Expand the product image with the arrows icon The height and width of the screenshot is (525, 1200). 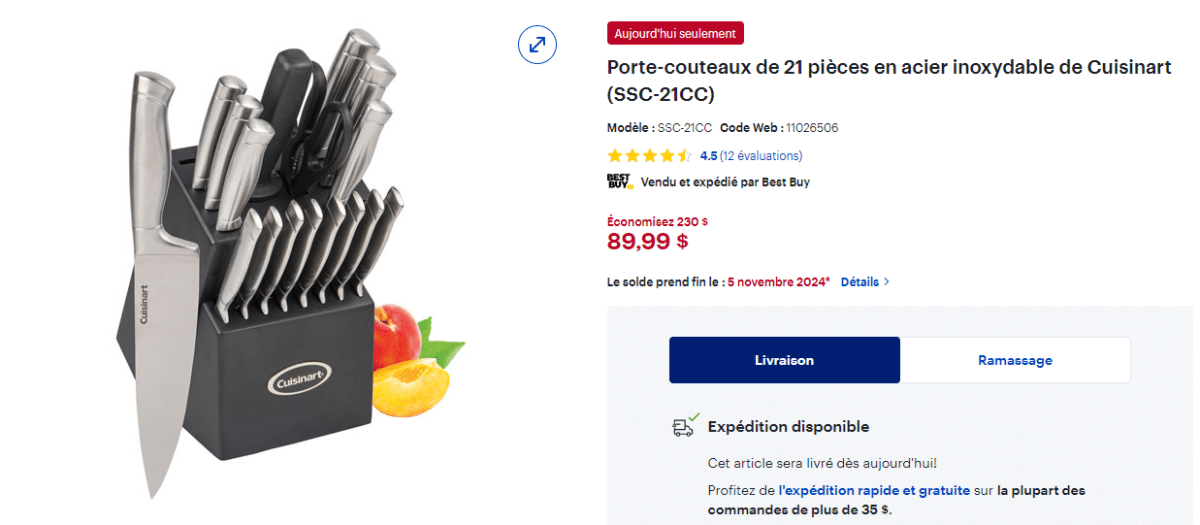537,44
